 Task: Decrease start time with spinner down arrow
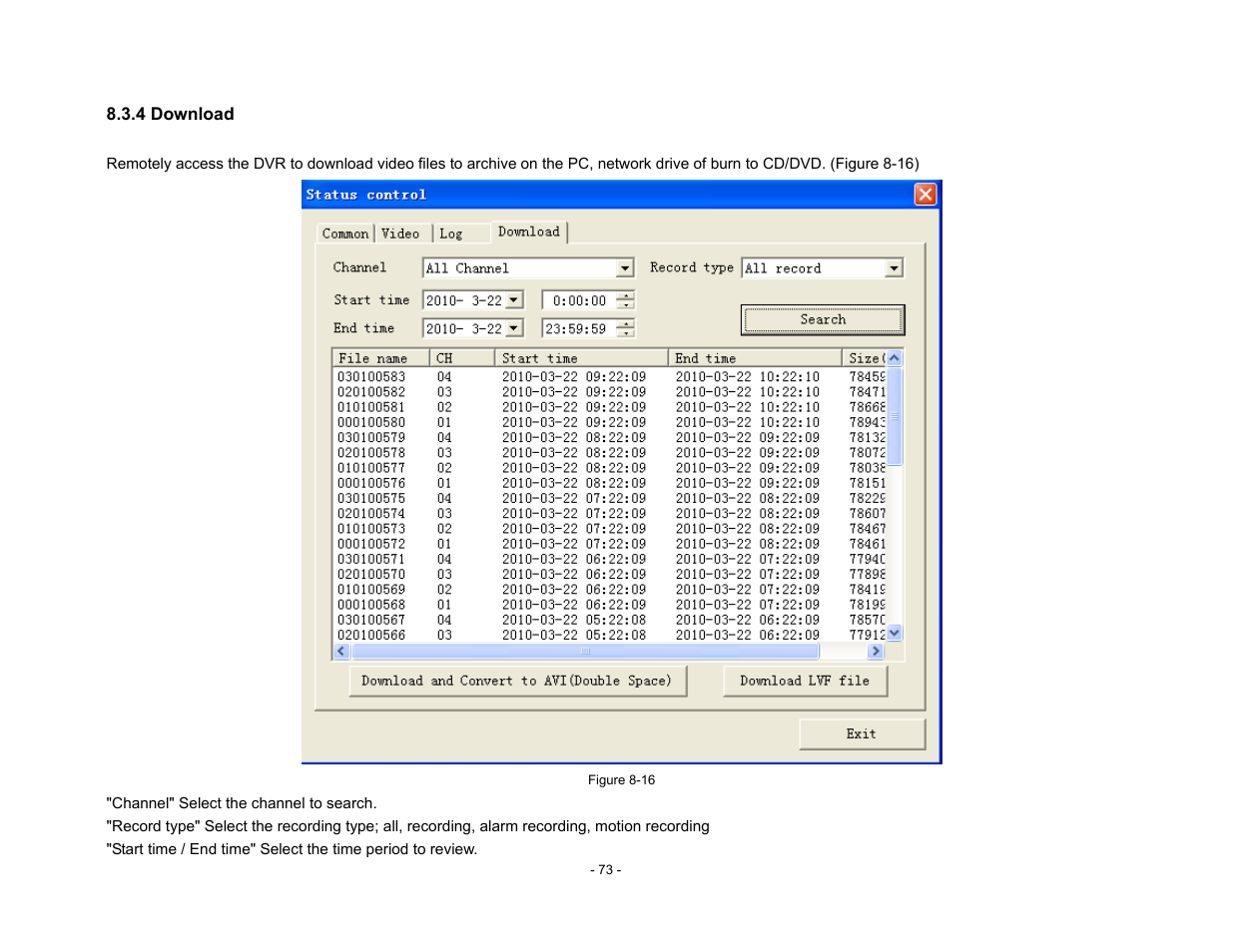625,305
